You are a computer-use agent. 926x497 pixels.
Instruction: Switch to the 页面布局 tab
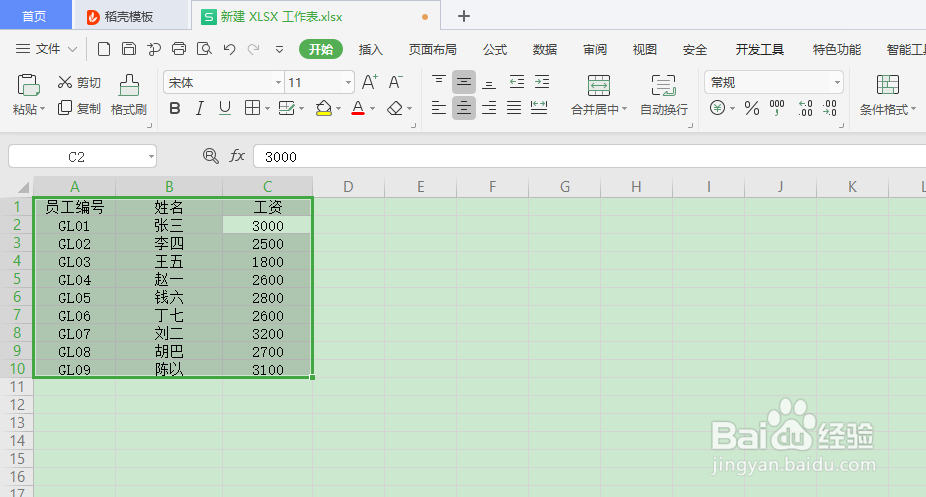point(433,50)
